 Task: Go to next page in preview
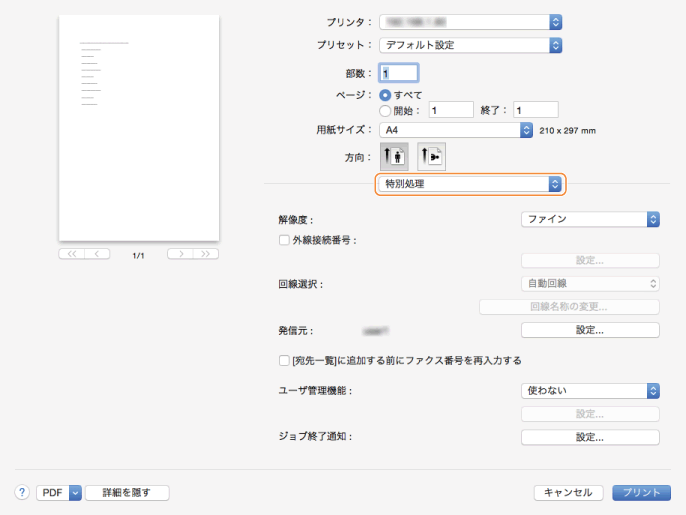tap(180, 254)
